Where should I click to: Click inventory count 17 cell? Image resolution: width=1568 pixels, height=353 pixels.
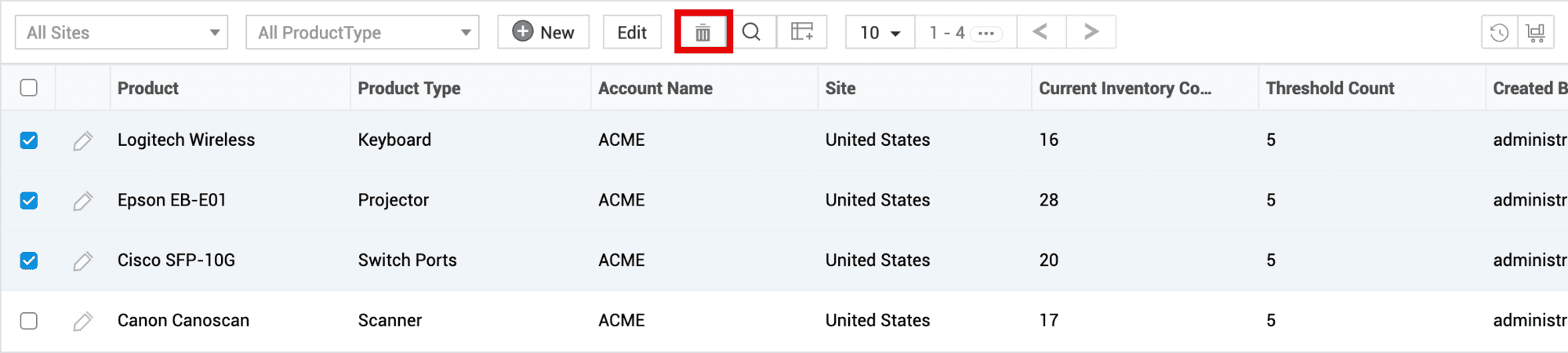(x=1049, y=320)
